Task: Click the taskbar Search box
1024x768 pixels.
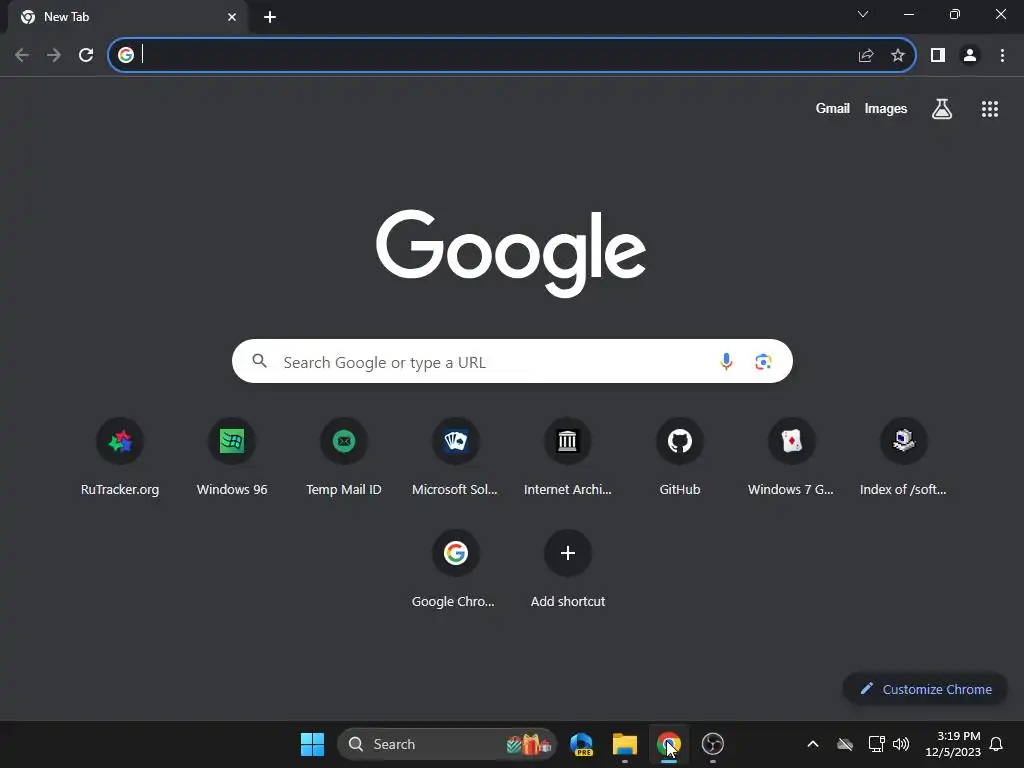Action: 447,744
